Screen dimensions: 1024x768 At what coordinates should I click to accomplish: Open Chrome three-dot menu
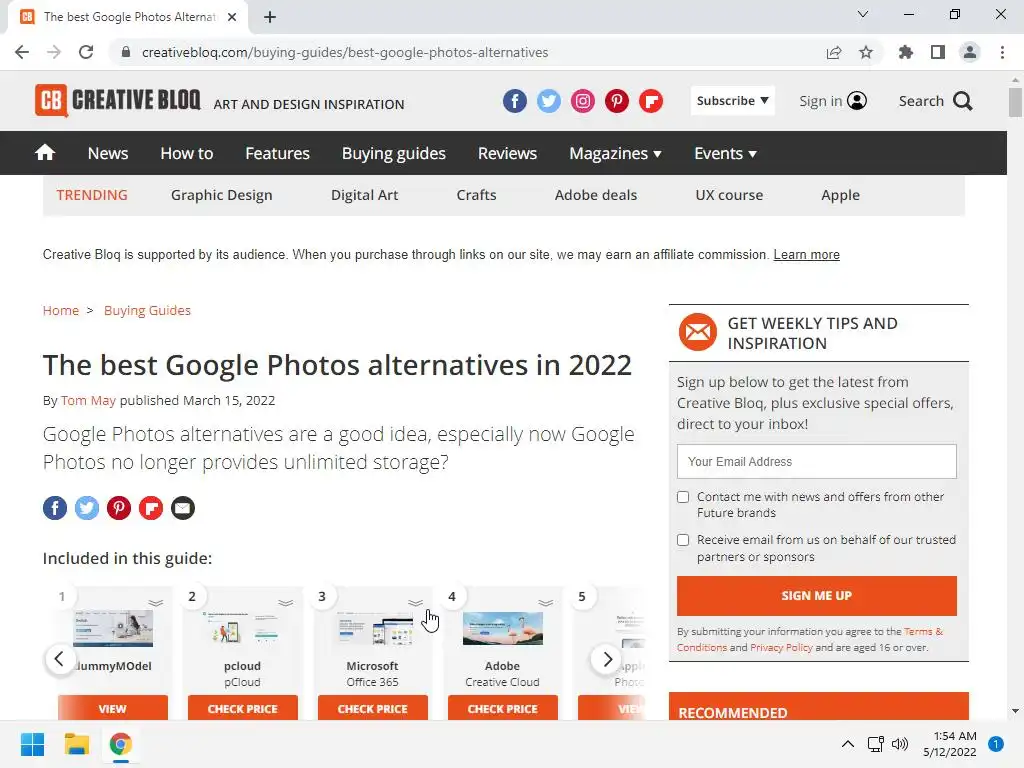click(x=1002, y=52)
